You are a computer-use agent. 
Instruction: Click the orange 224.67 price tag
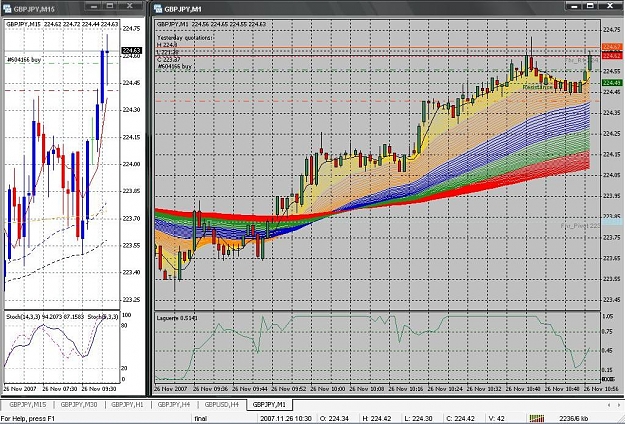point(612,47)
